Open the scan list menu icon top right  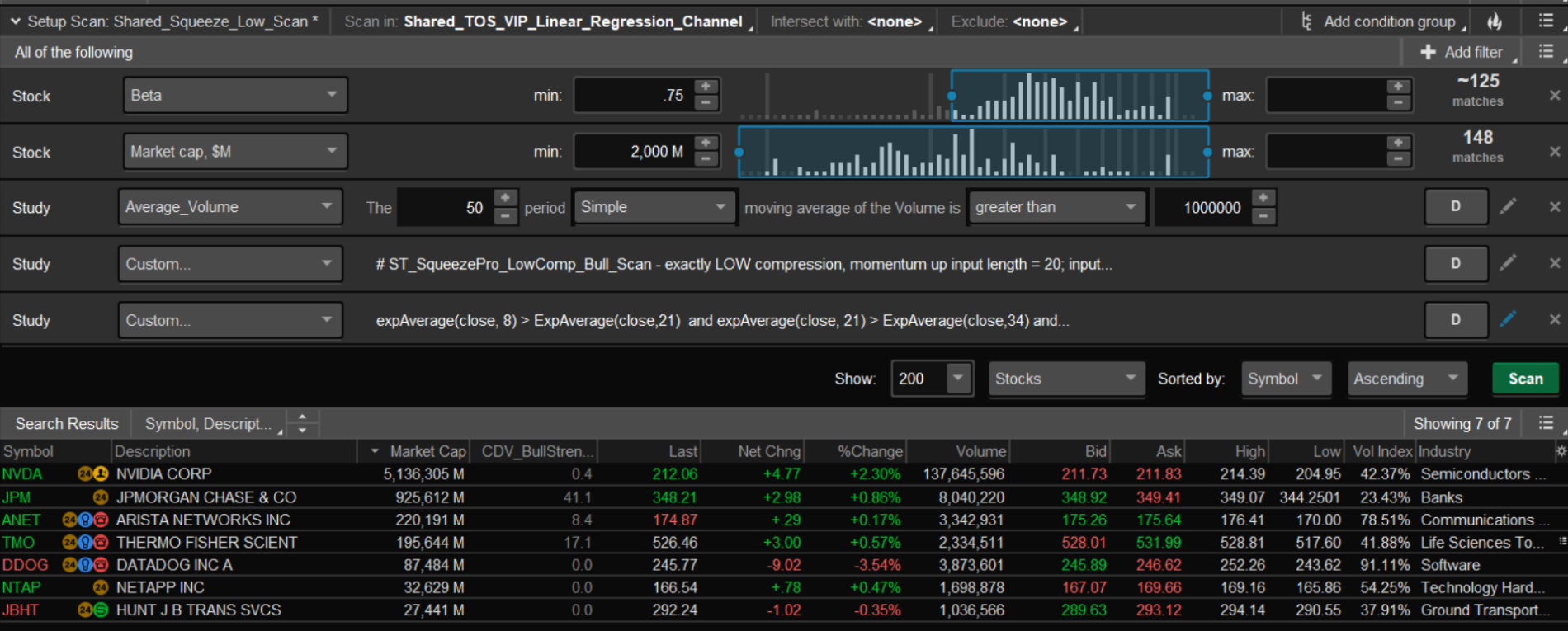1547,21
